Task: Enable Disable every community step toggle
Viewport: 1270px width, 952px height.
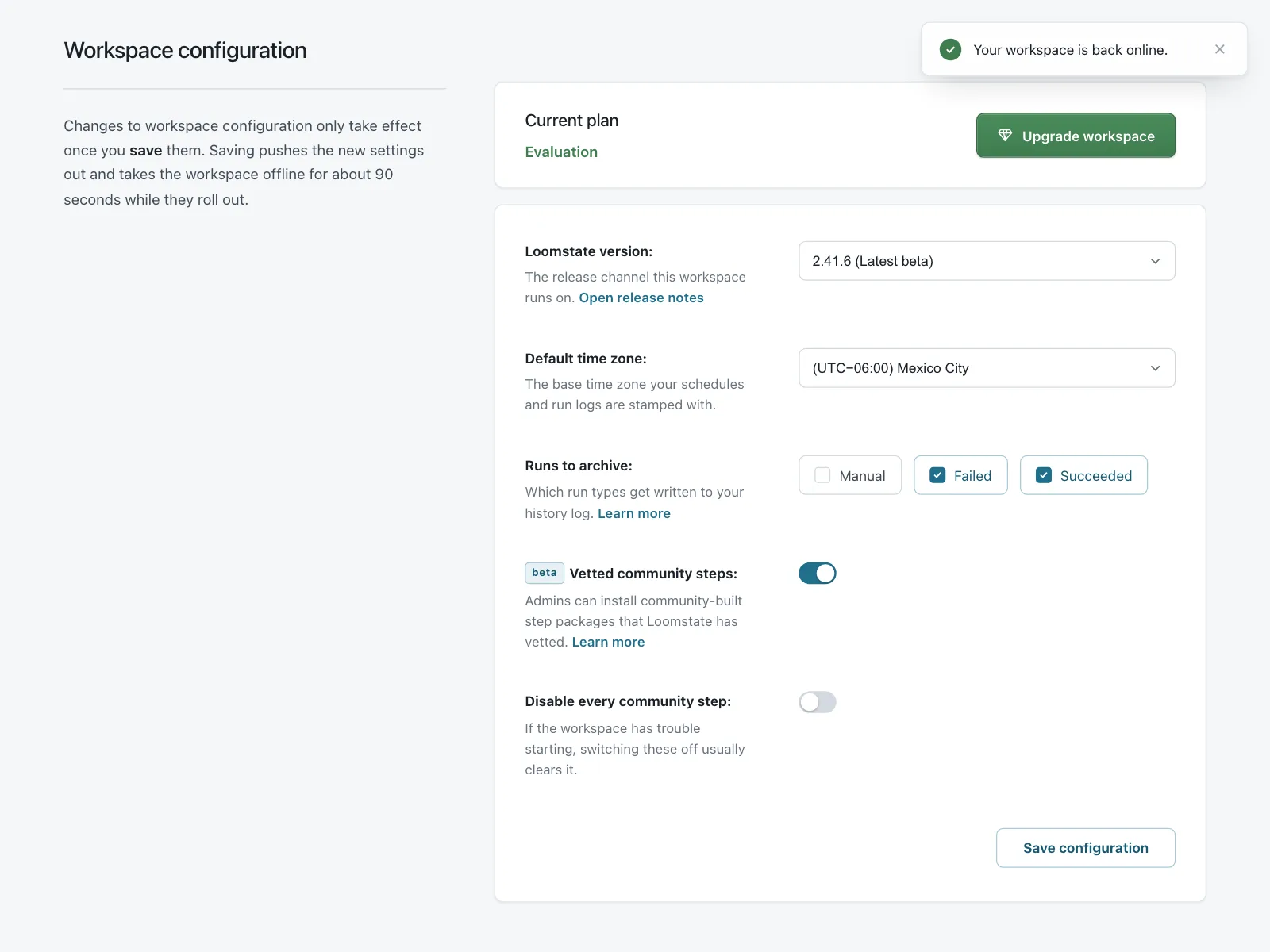Action: (x=818, y=702)
